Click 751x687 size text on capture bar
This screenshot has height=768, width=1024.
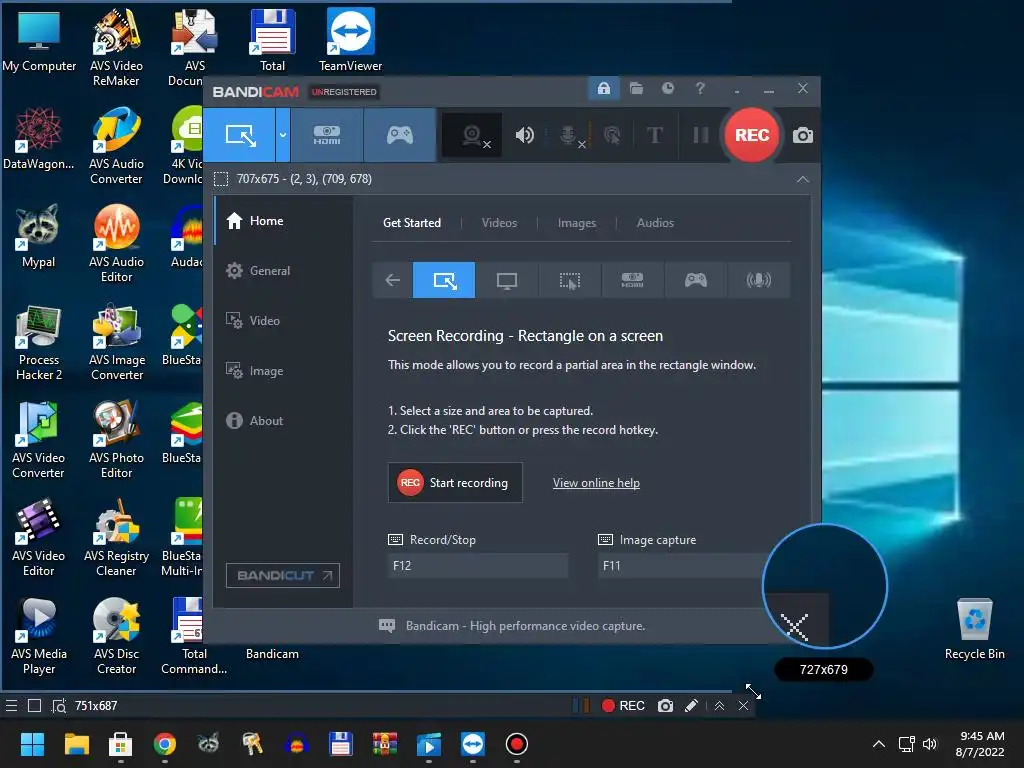click(x=96, y=705)
